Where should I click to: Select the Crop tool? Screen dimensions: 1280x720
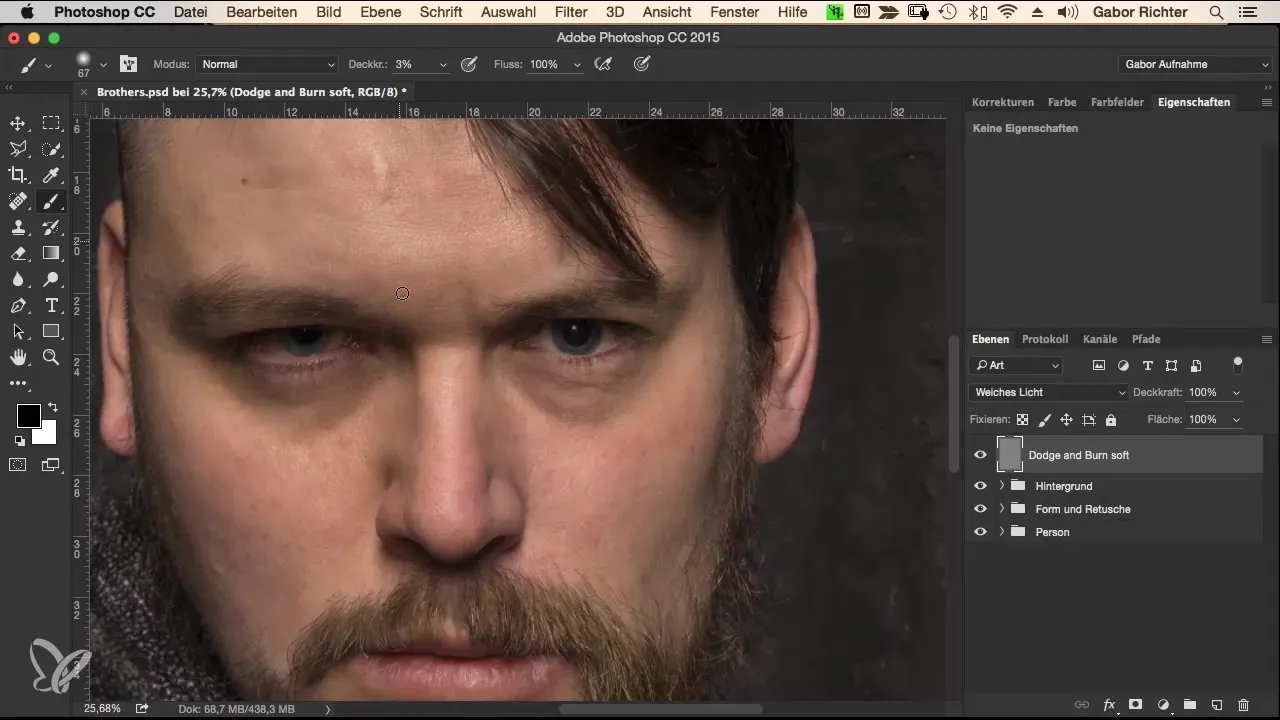coord(18,176)
